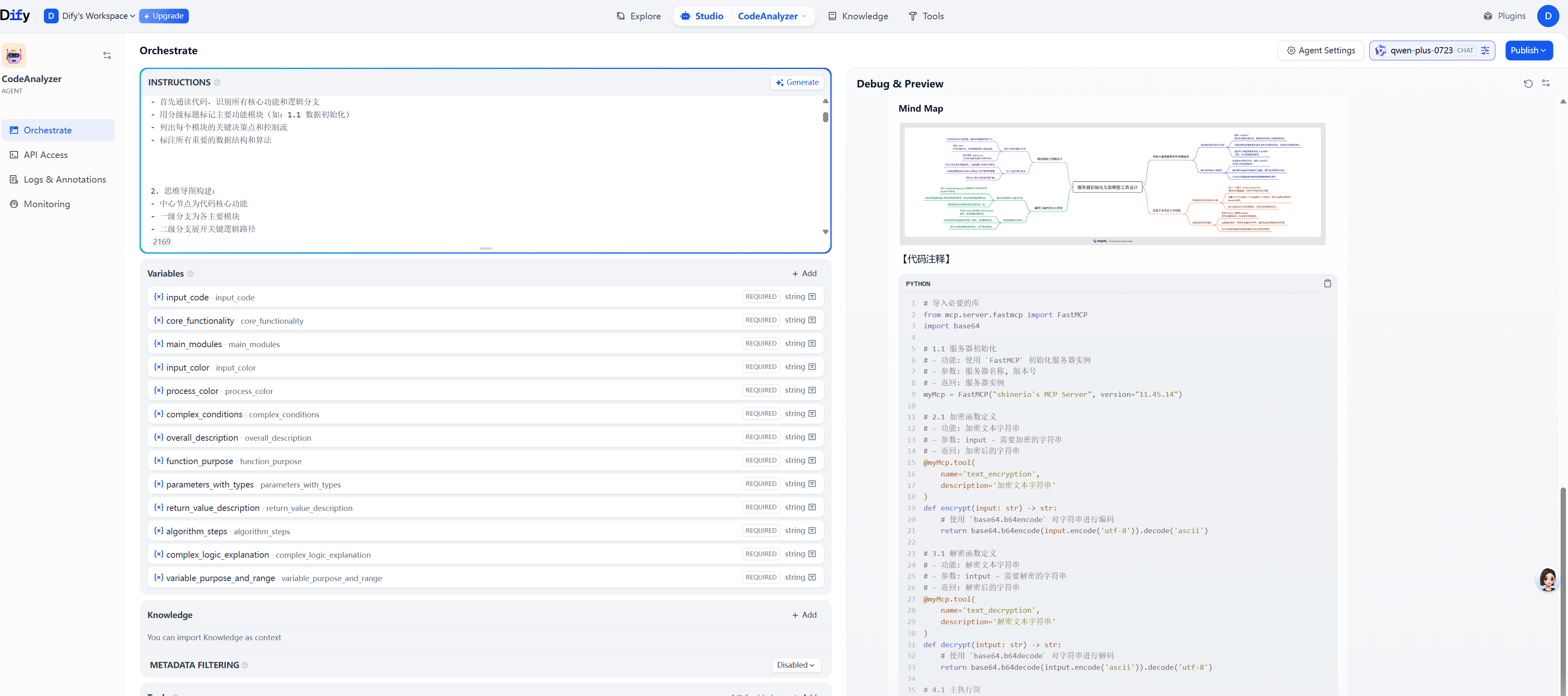Click the copy code icon in Python block
The height and width of the screenshot is (696, 1568).
tap(1327, 284)
